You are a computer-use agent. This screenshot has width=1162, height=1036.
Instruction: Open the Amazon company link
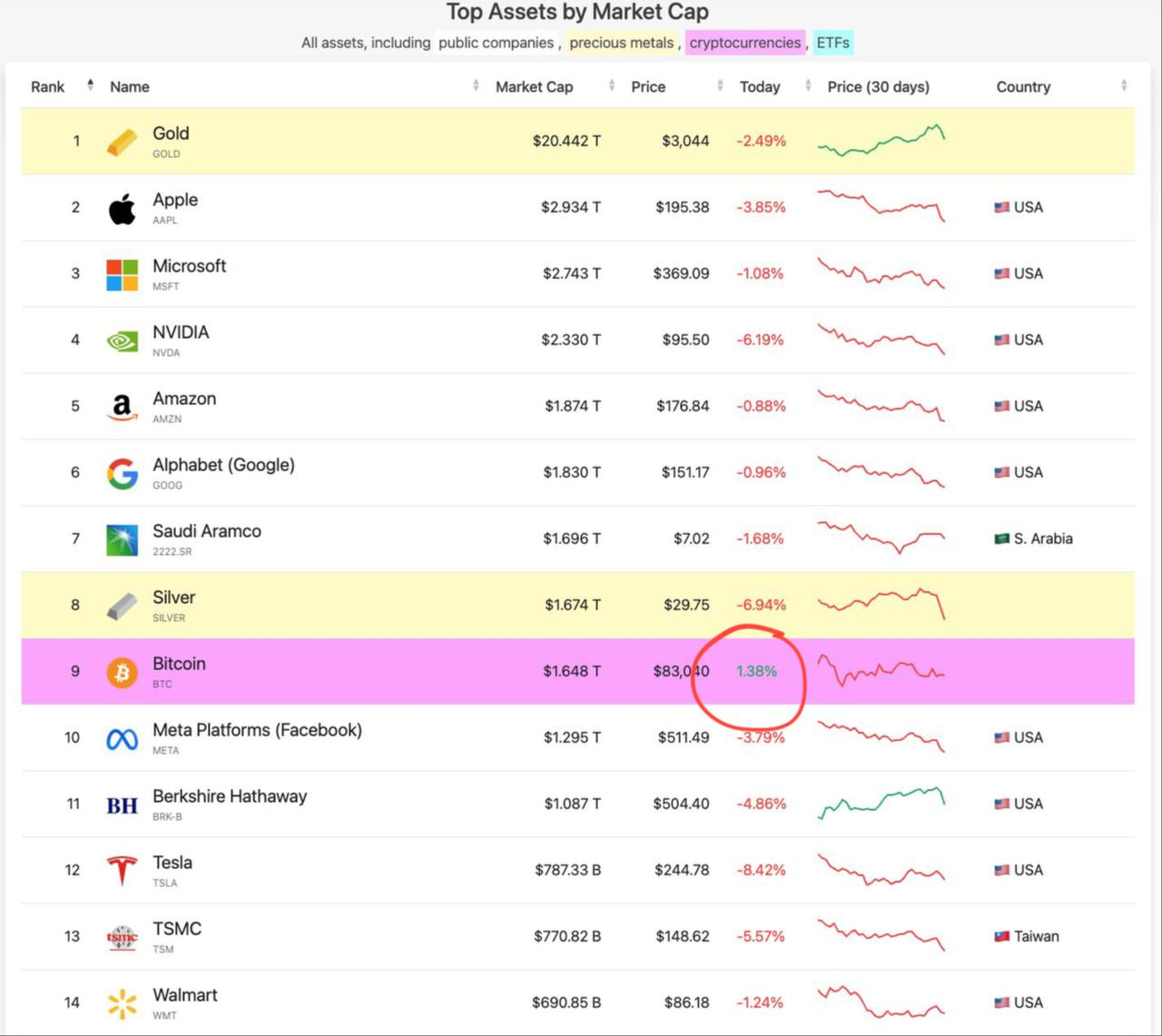click(x=184, y=399)
